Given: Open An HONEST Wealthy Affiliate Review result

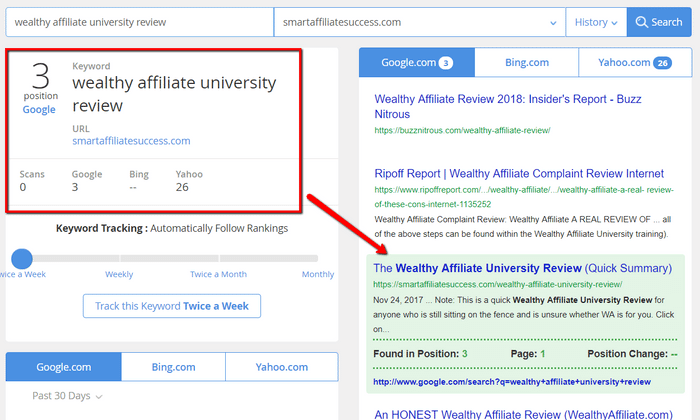Looking at the screenshot, I should click(x=523, y=414).
